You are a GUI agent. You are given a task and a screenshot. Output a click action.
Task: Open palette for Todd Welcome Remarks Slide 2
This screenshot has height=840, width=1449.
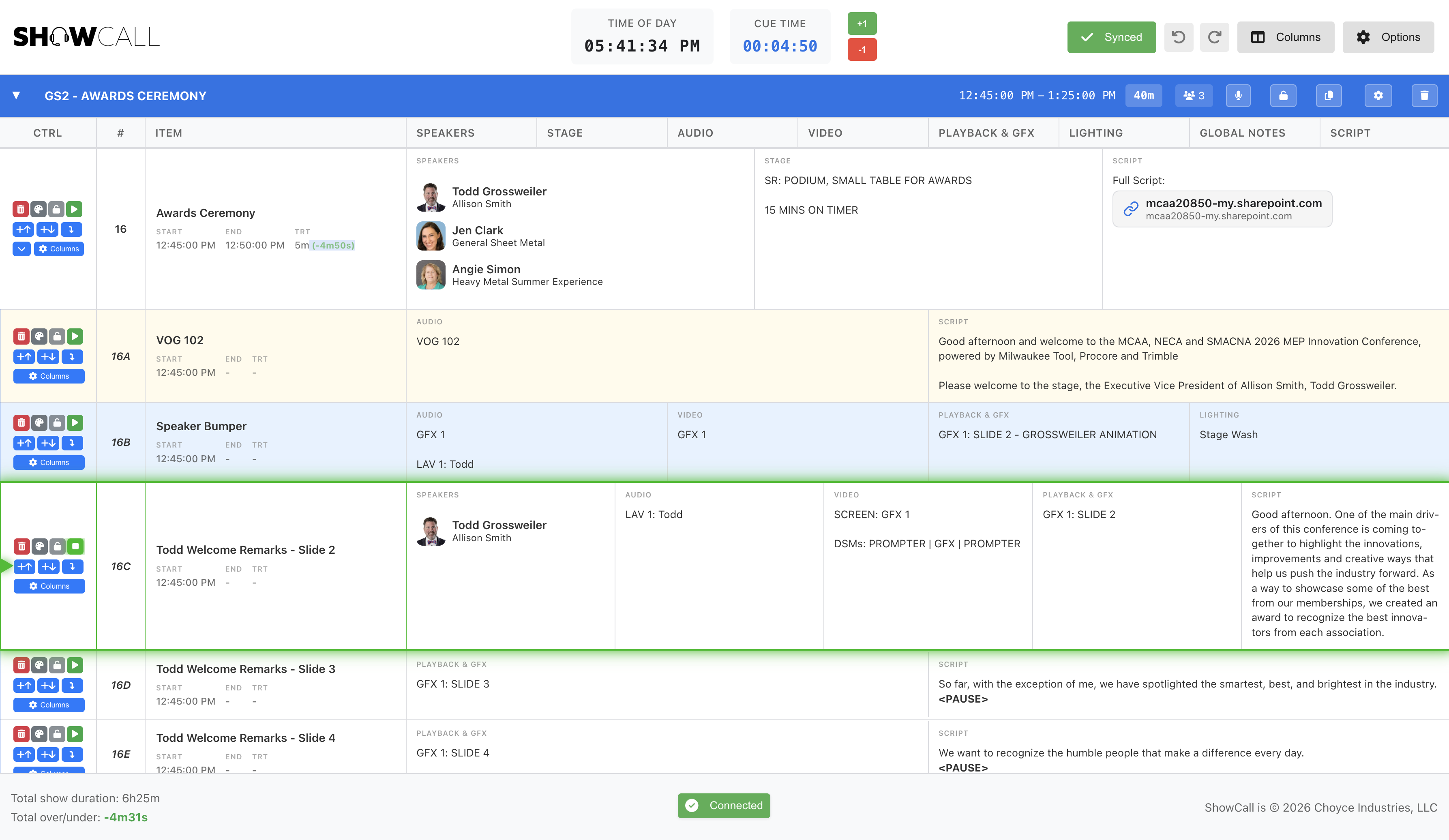pos(40,546)
